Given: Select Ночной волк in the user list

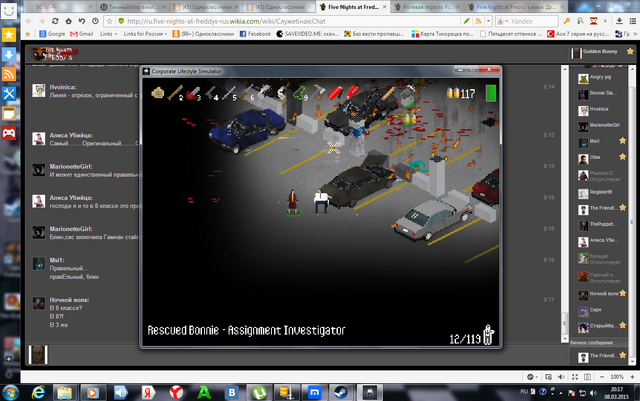Looking at the screenshot, I should (601, 294).
